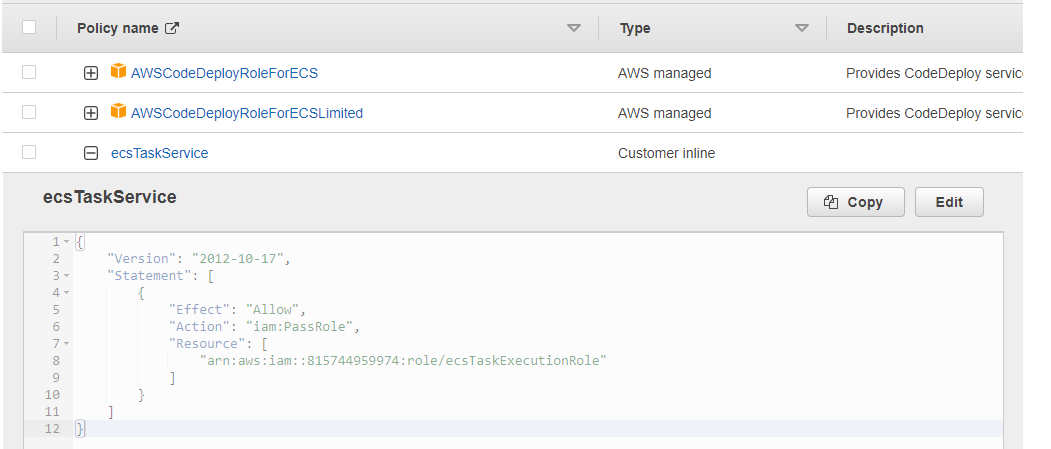Tick the AWSCodeDeployRoleForECSLimited row checkbox
The height and width of the screenshot is (449, 1051).
coord(29,112)
